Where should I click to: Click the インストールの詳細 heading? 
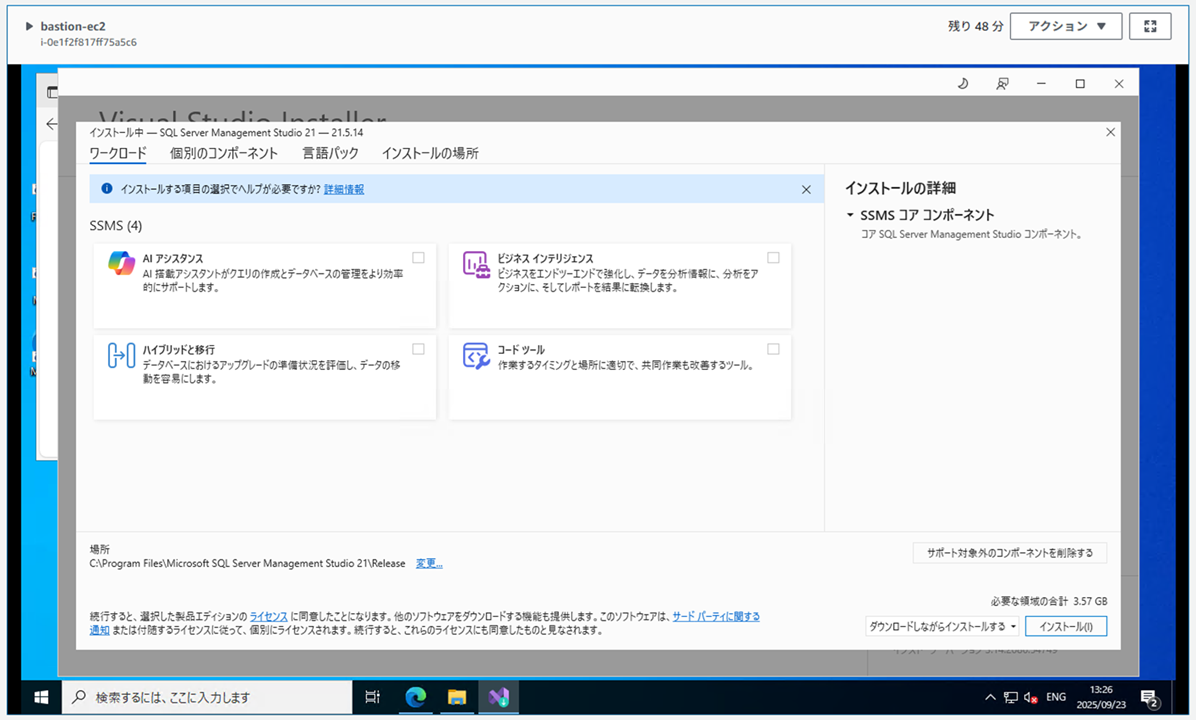click(x=900, y=188)
